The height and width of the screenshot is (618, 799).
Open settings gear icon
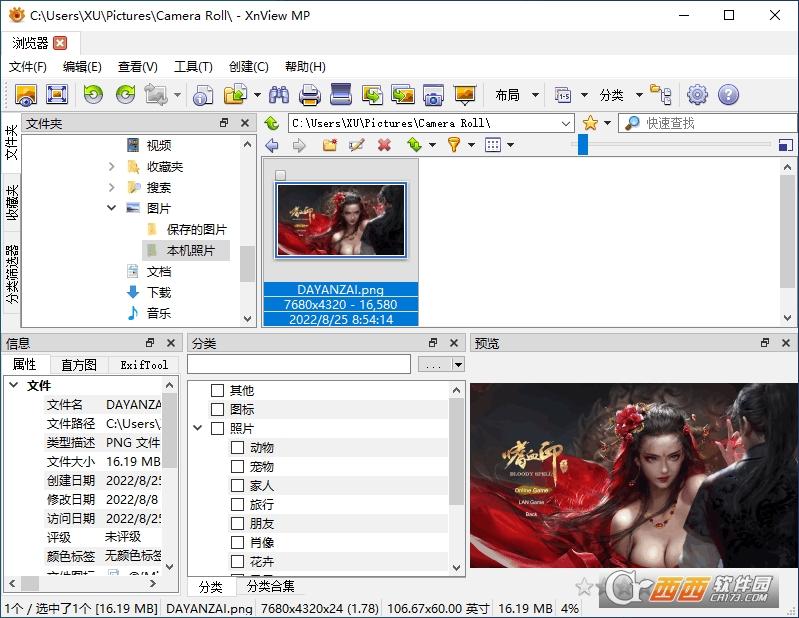click(x=697, y=95)
